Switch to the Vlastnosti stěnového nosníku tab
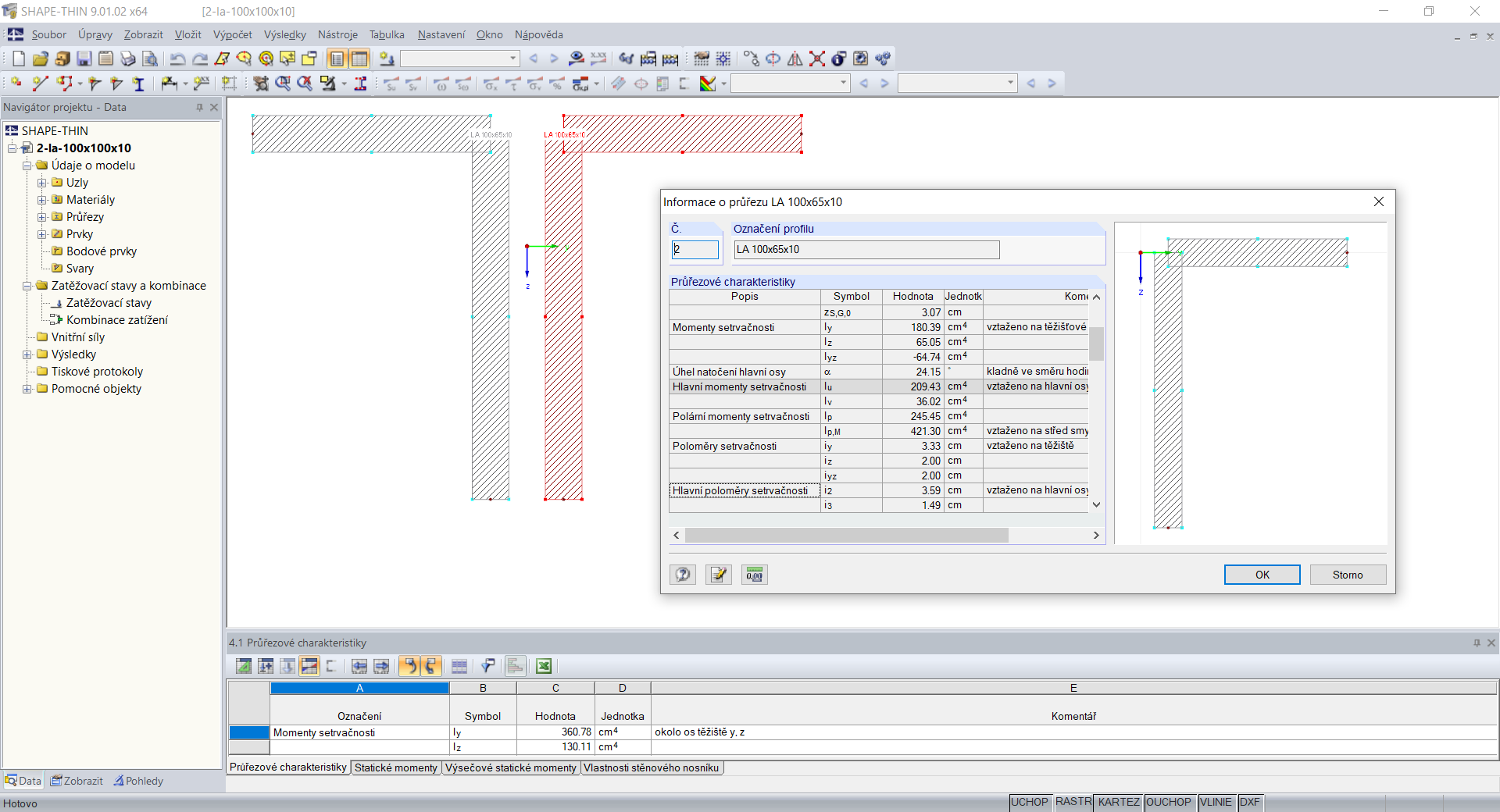 (x=652, y=767)
